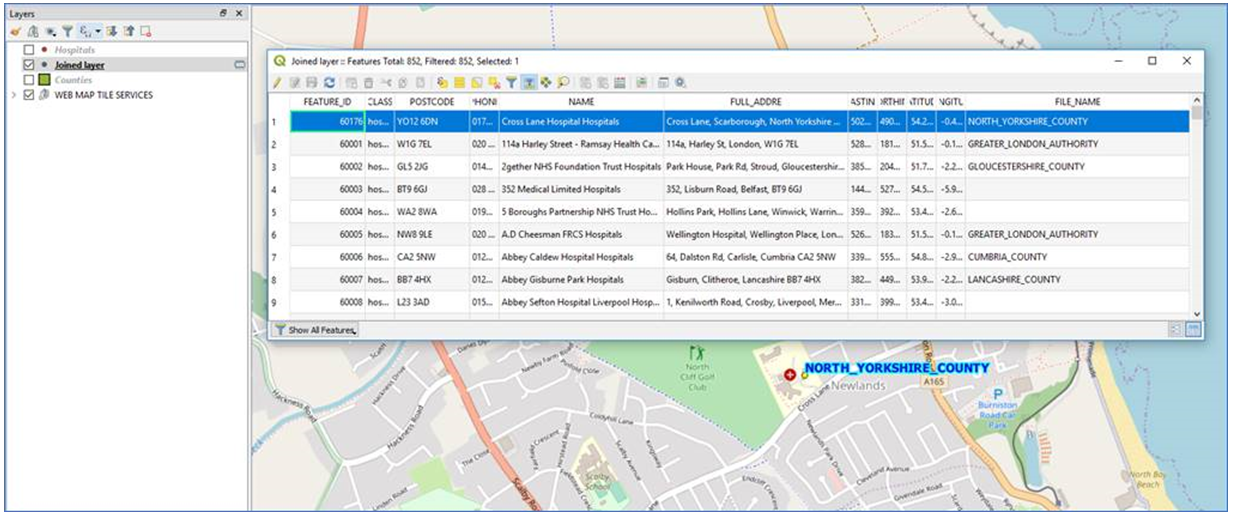The height and width of the screenshot is (515, 1234).
Task: Open the layer styling panel icon
Action: click(x=15, y=31)
